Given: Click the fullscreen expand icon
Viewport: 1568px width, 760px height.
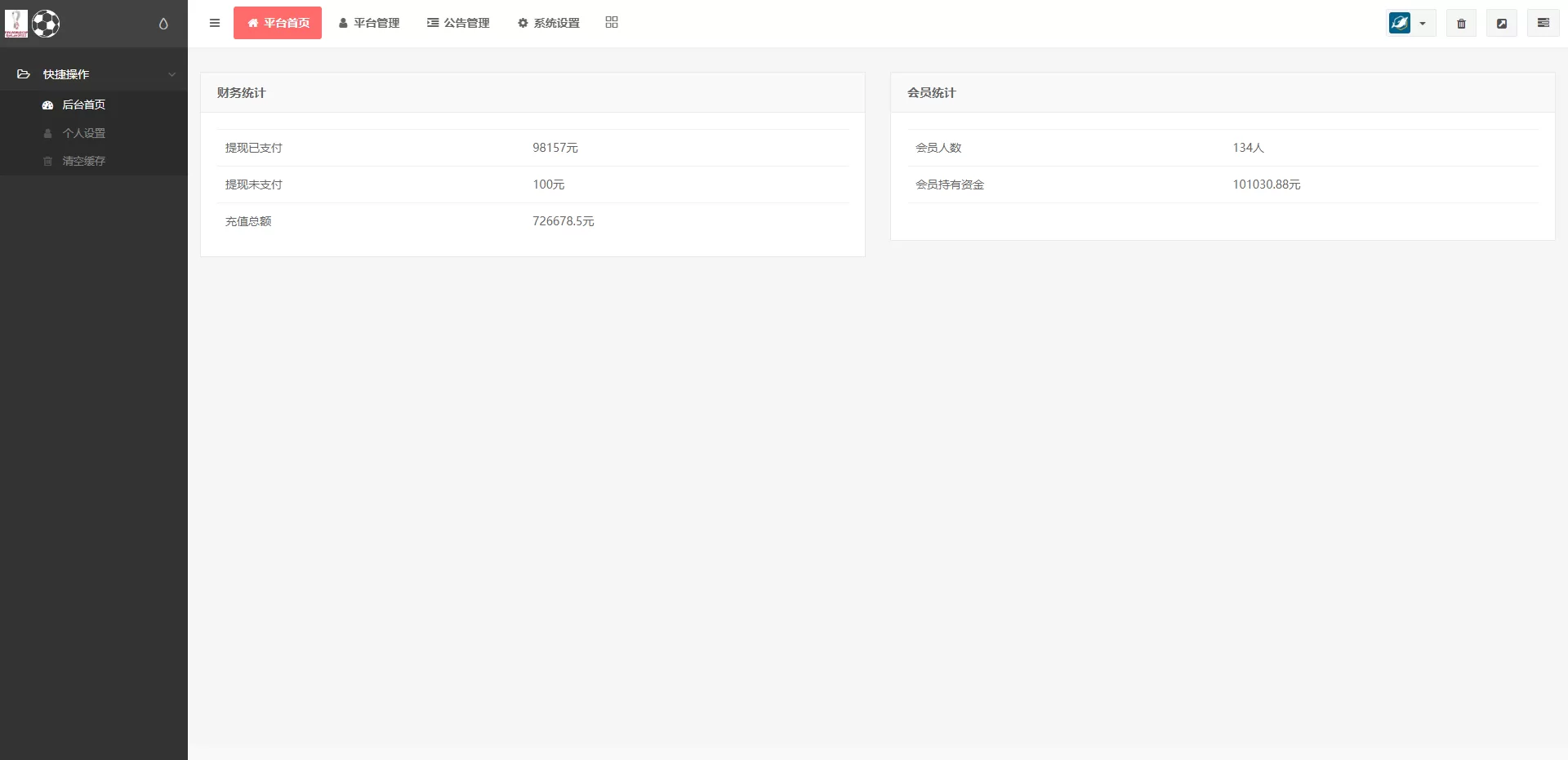Looking at the screenshot, I should [1502, 24].
